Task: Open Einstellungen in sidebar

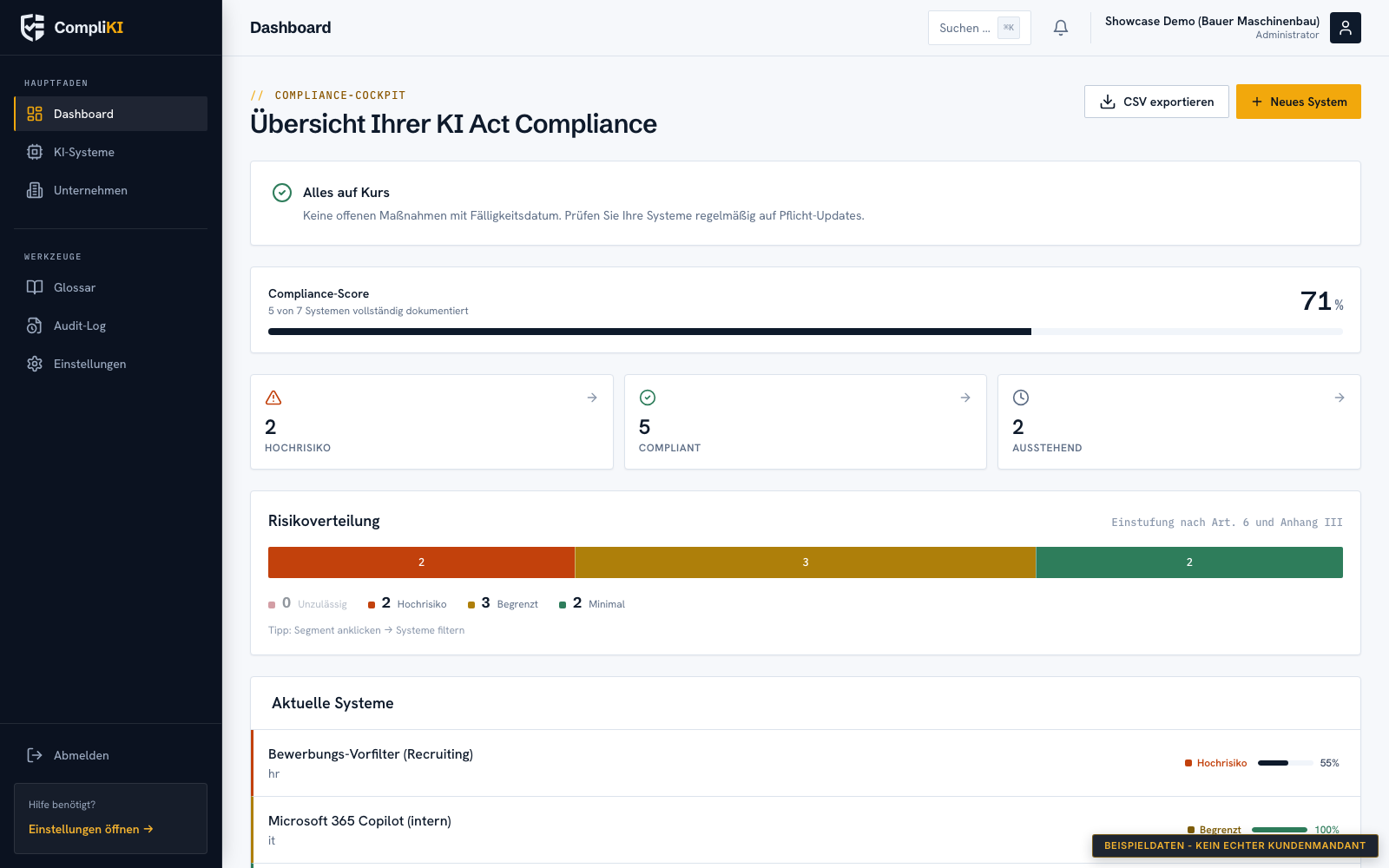Action: tap(110, 364)
